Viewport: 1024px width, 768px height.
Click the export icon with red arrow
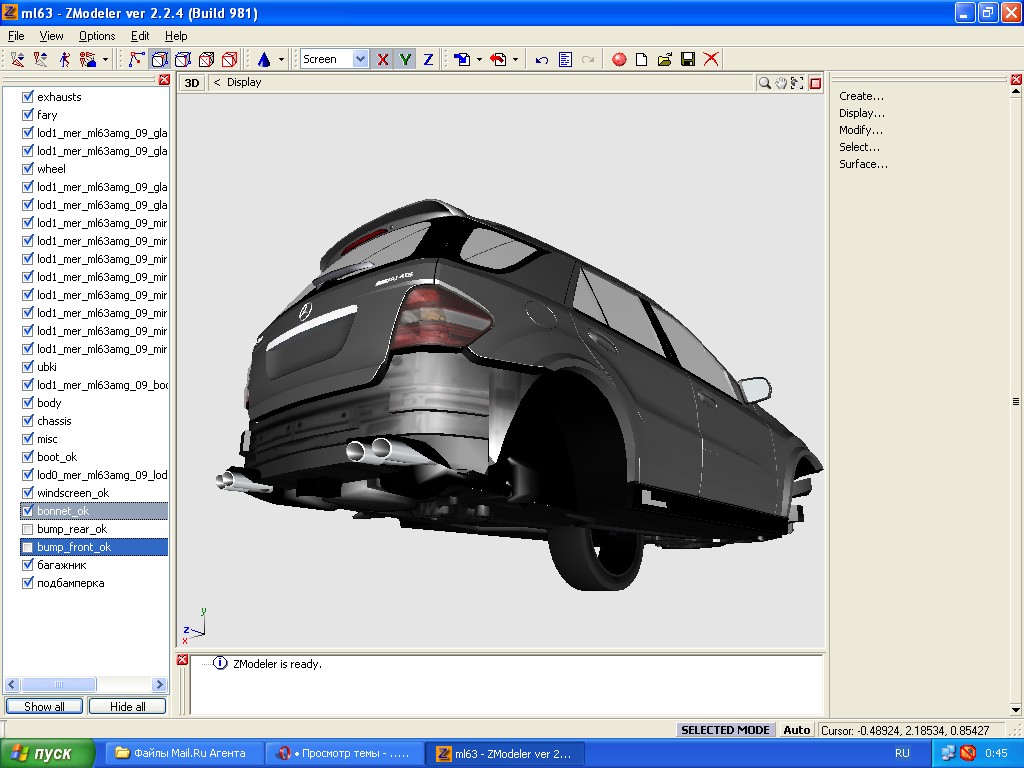tap(498, 59)
